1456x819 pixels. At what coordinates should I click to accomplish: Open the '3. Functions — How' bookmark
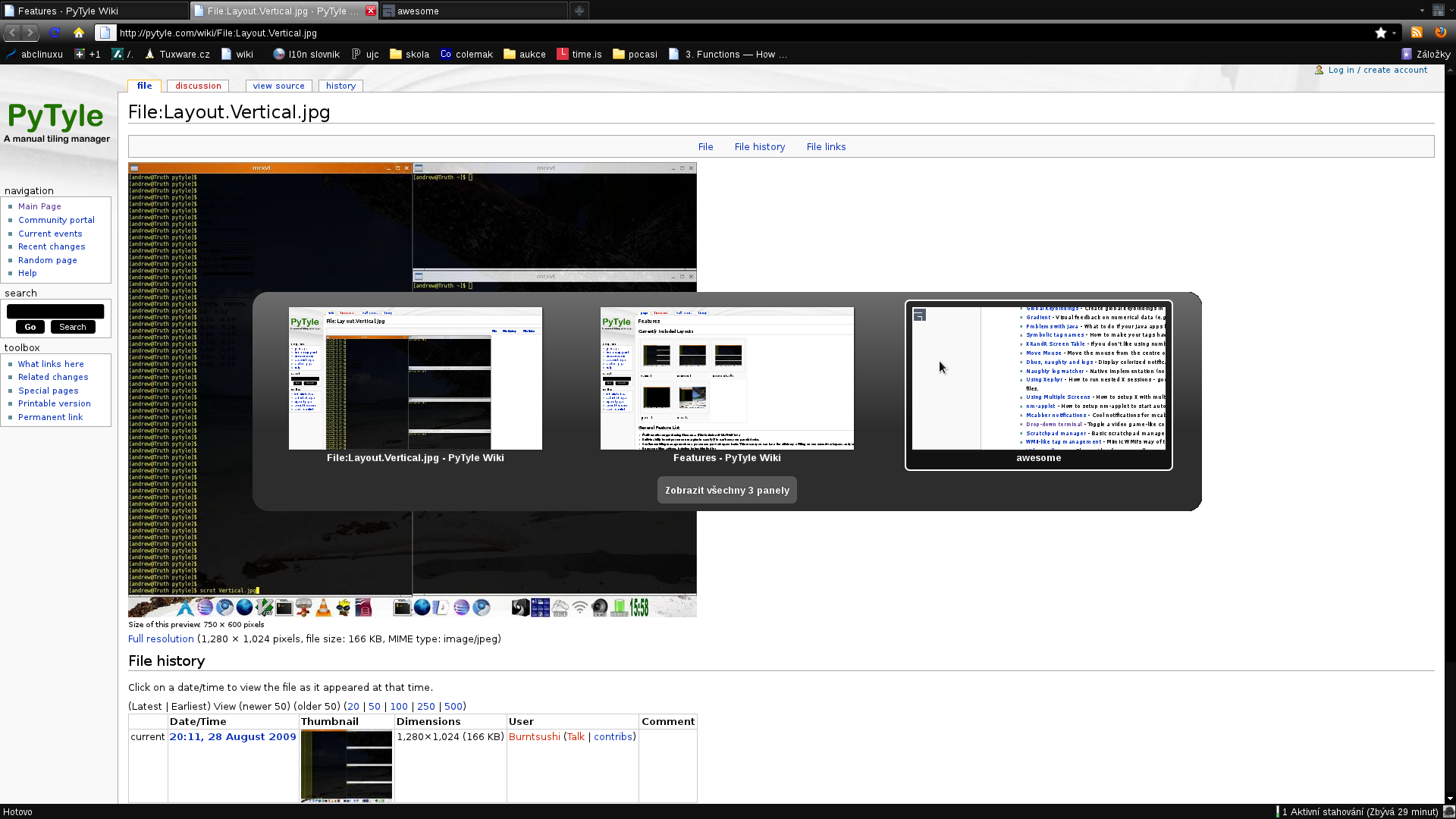click(728, 55)
